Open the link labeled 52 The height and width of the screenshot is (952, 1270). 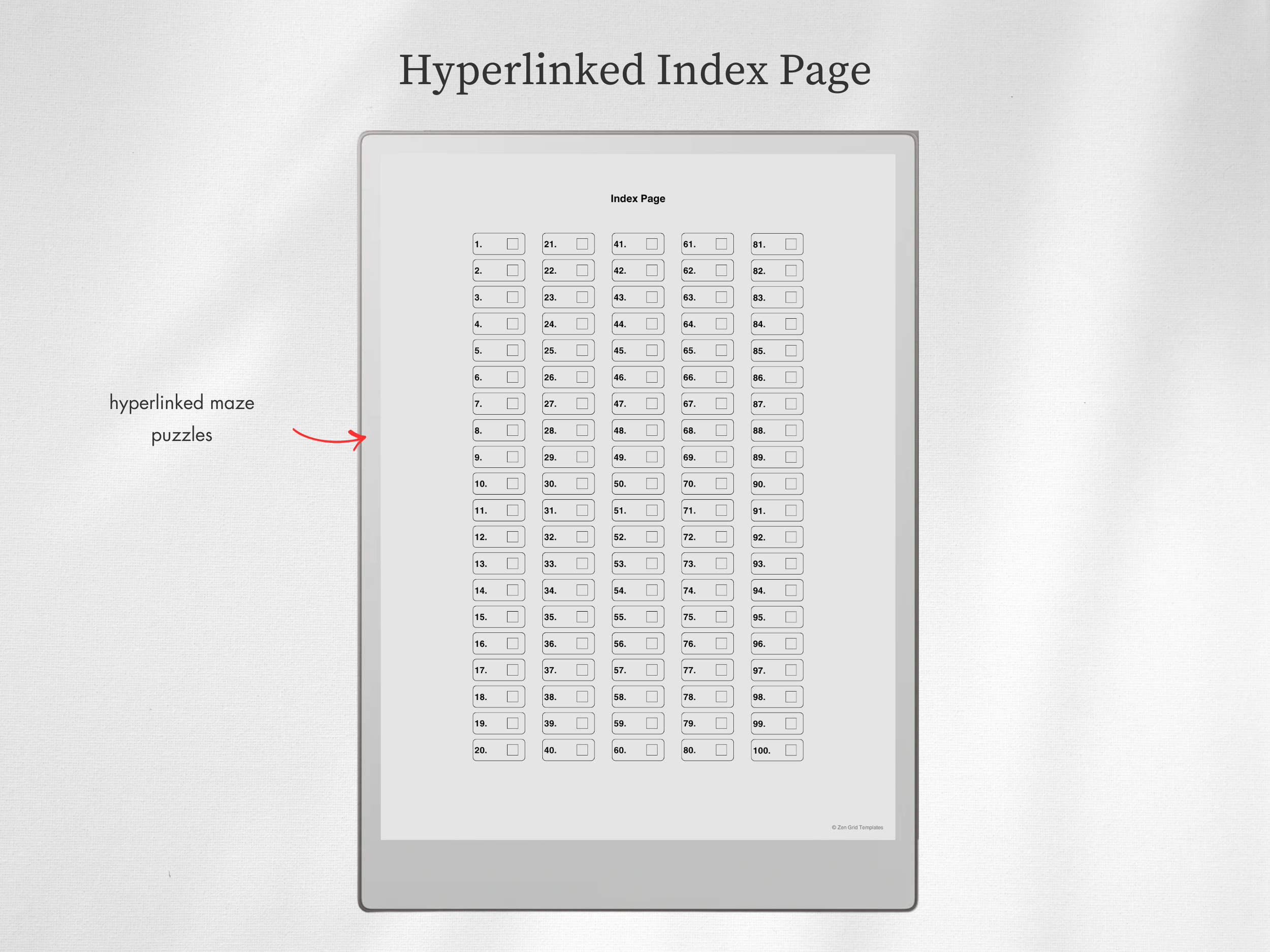pos(638,537)
